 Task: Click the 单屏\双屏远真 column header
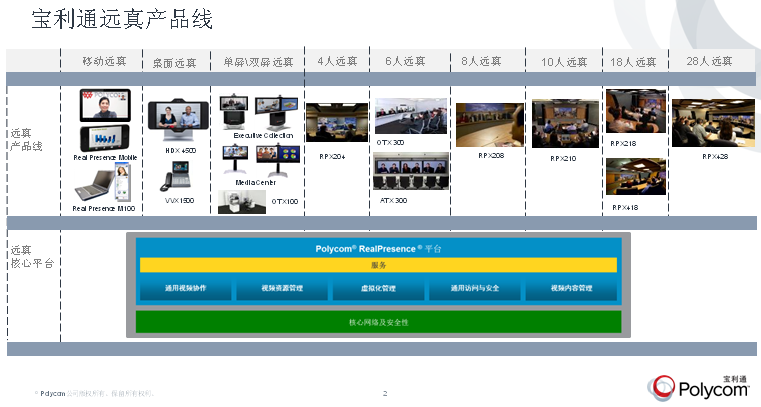(x=258, y=62)
